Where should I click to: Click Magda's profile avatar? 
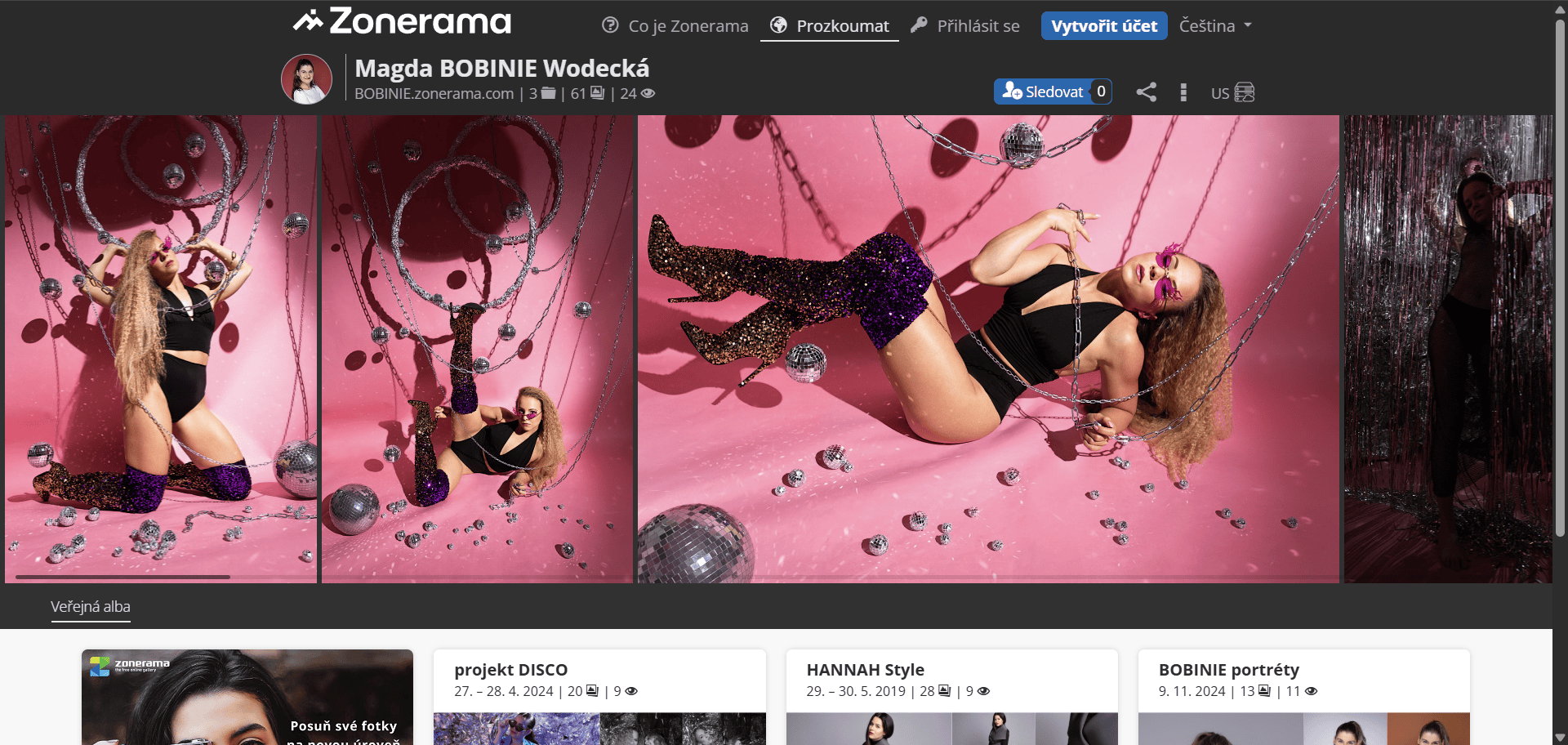[x=306, y=79]
